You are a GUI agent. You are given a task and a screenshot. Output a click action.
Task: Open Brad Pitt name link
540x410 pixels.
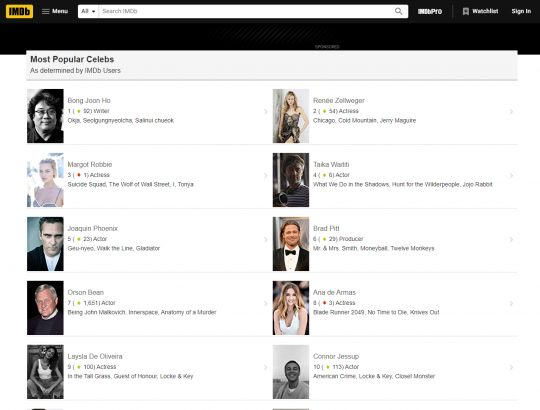click(x=326, y=229)
